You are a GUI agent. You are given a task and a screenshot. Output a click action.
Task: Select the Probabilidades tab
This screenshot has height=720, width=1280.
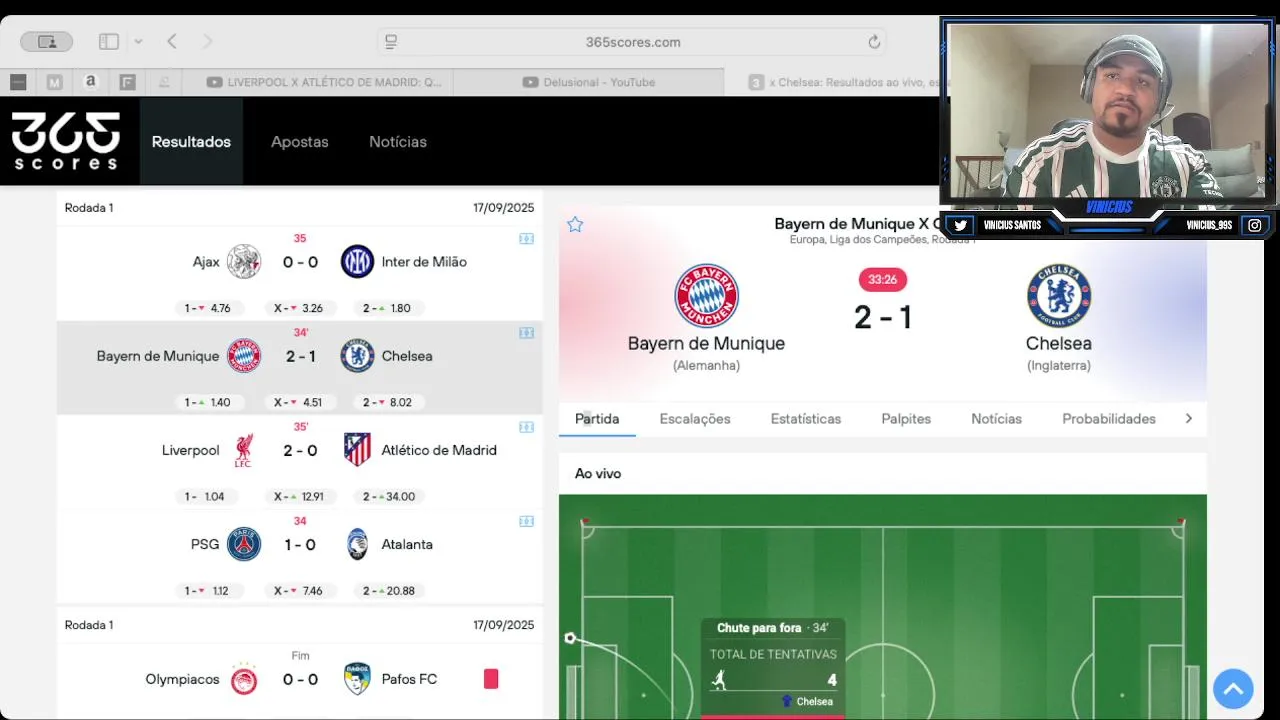point(1109,419)
